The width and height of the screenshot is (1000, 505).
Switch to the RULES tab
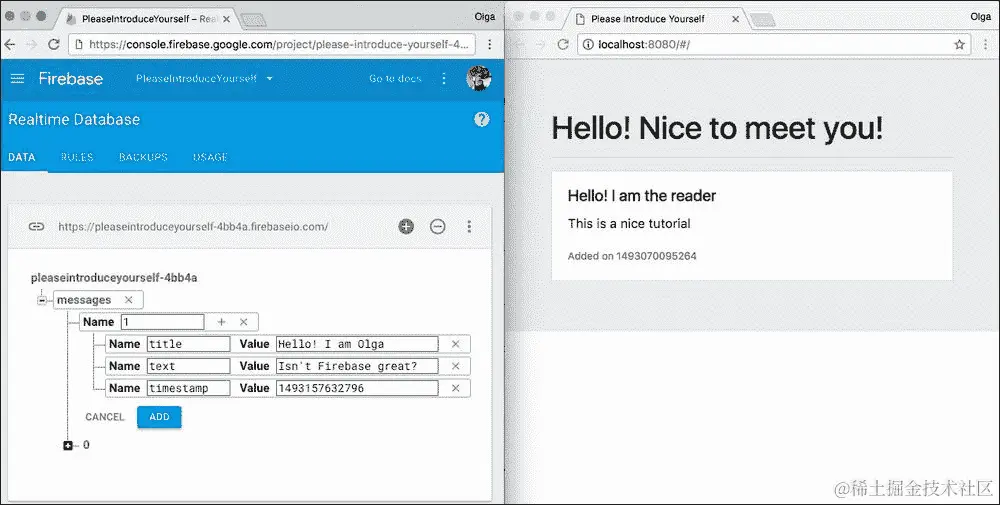pos(77,157)
